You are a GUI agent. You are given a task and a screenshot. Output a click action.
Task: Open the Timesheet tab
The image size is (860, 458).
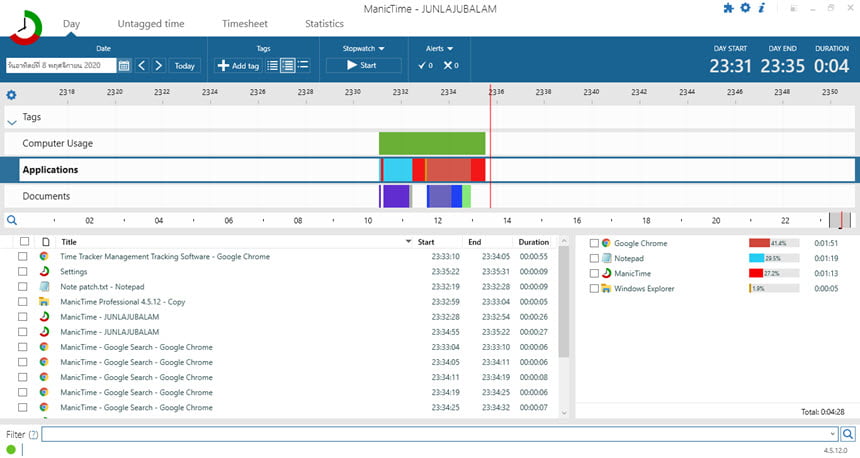[245, 24]
